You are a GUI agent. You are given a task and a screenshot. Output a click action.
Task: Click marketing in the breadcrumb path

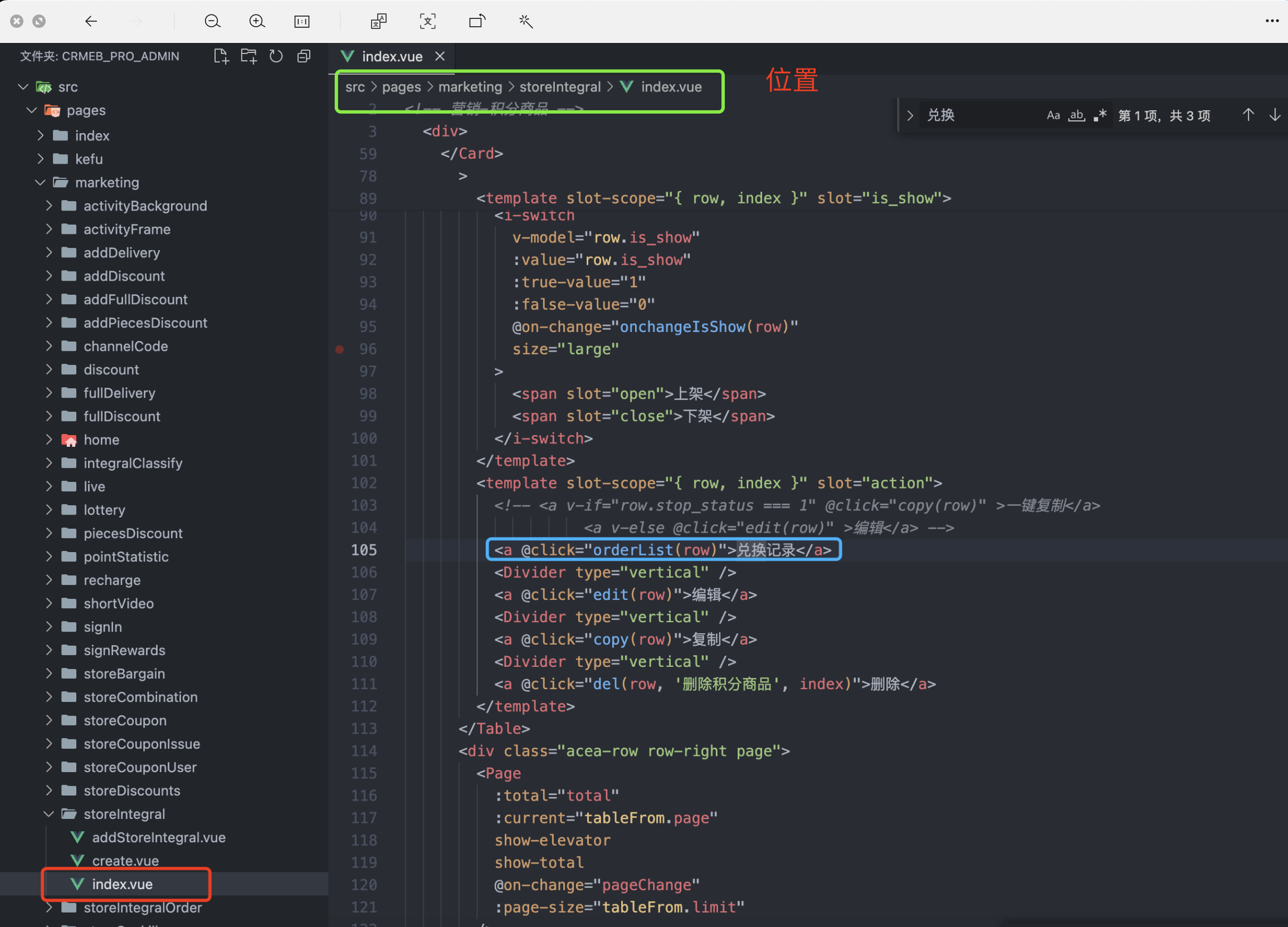tap(470, 87)
